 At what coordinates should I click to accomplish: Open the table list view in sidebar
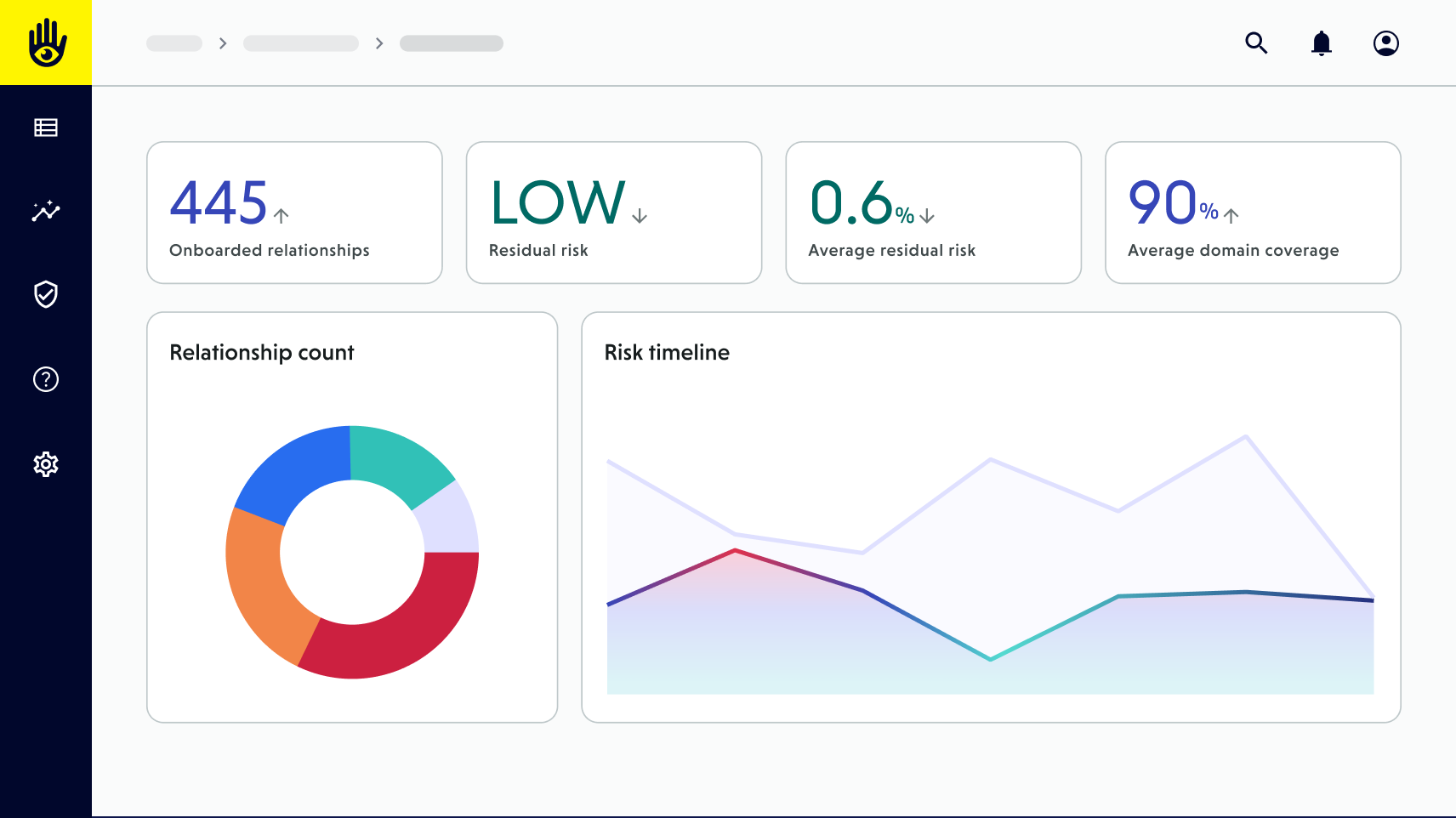(46, 128)
